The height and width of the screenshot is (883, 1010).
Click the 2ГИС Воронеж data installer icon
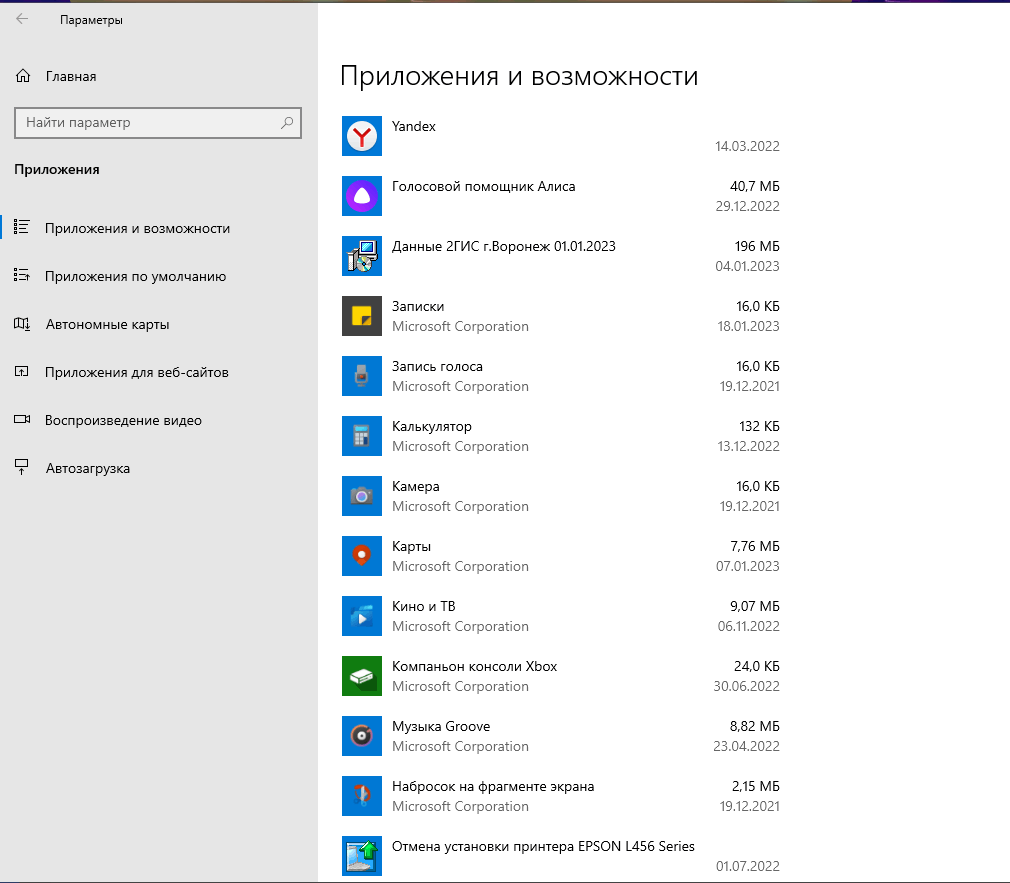[361, 256]
